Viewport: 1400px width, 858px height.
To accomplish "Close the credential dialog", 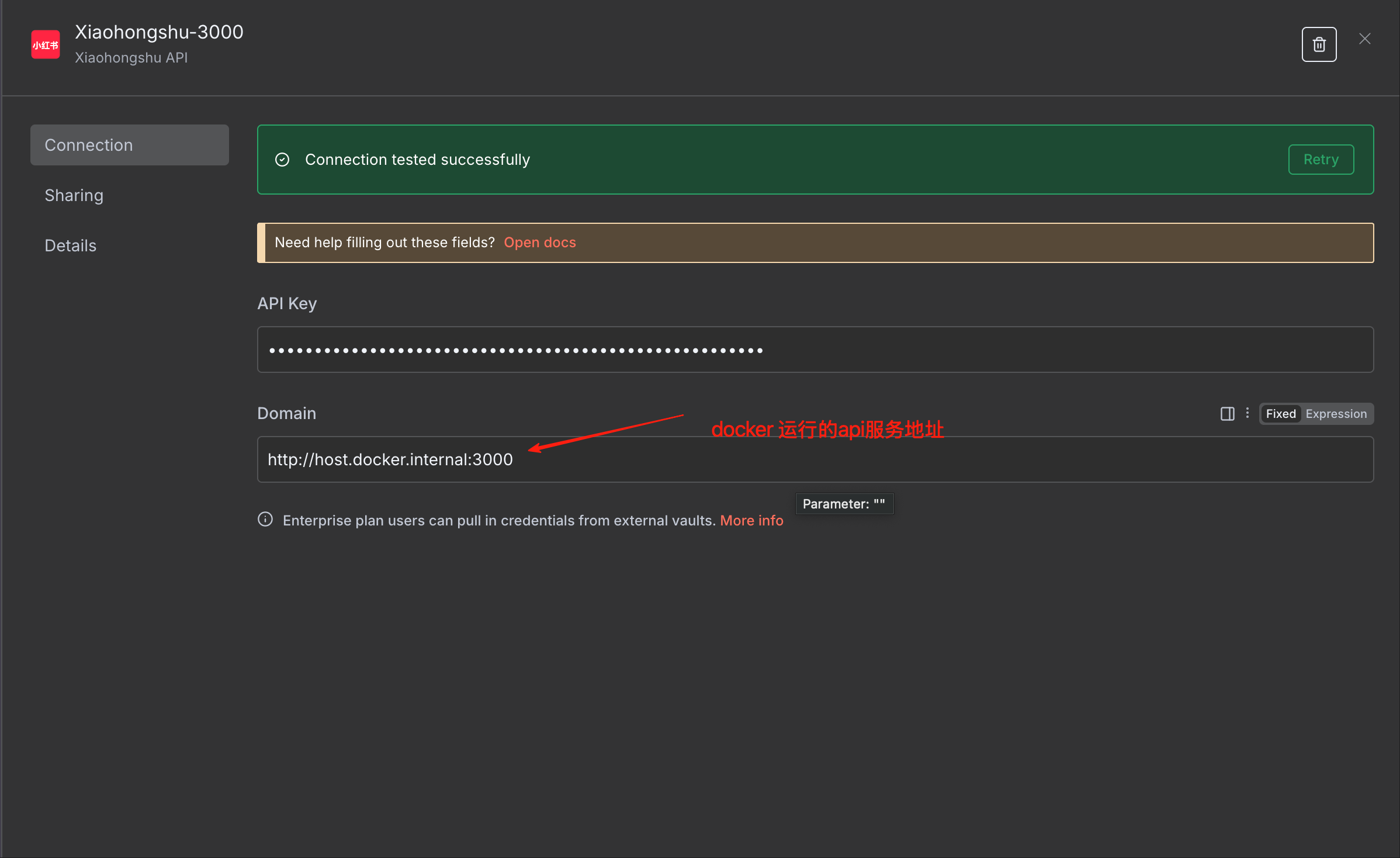I will tap(1365, 39).
